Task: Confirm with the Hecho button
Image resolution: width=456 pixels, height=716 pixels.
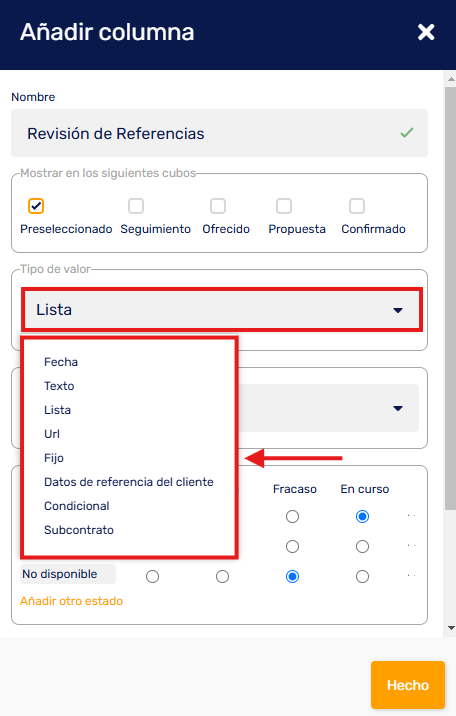Action: pos(408,685)
